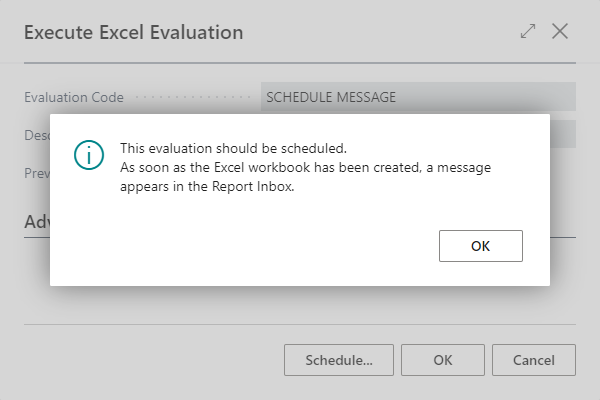Click the partially hidden Prev... field label
The width and height of the screenshot is (600, 400).
pyautogui.click(x=37, y=172)
